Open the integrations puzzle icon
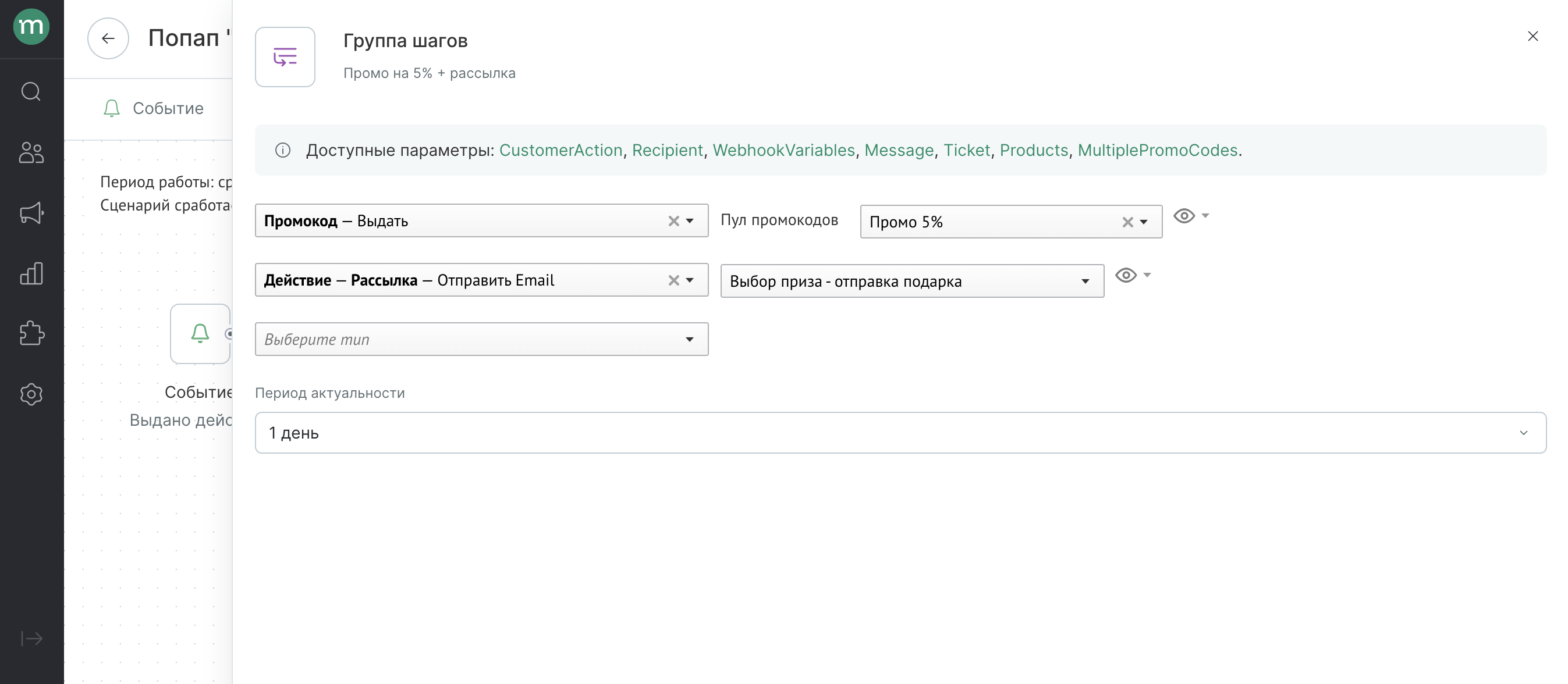The image size is (1568, 684). point(31,333)
